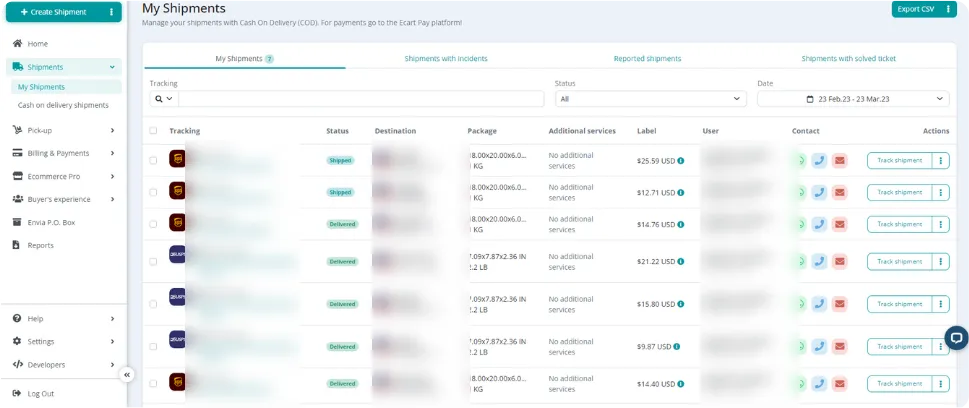Click the email icon in the $25.59 USD row
969x408 pixels.
coord(839,161)
